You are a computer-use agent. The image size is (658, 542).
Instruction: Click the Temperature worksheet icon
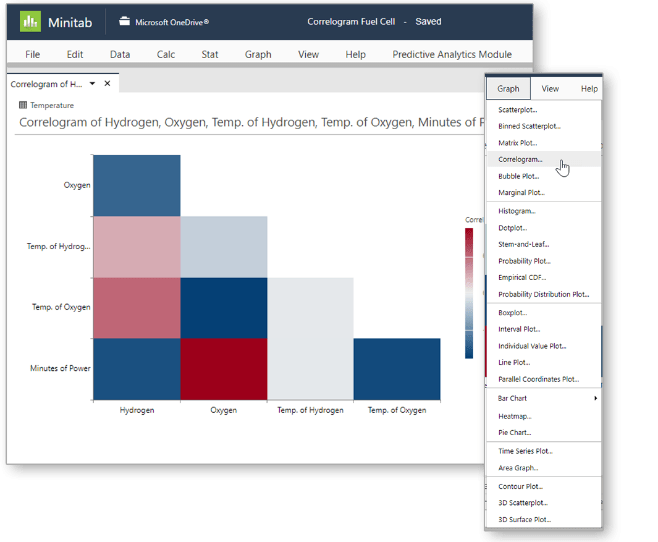click(x=23, y=105)
